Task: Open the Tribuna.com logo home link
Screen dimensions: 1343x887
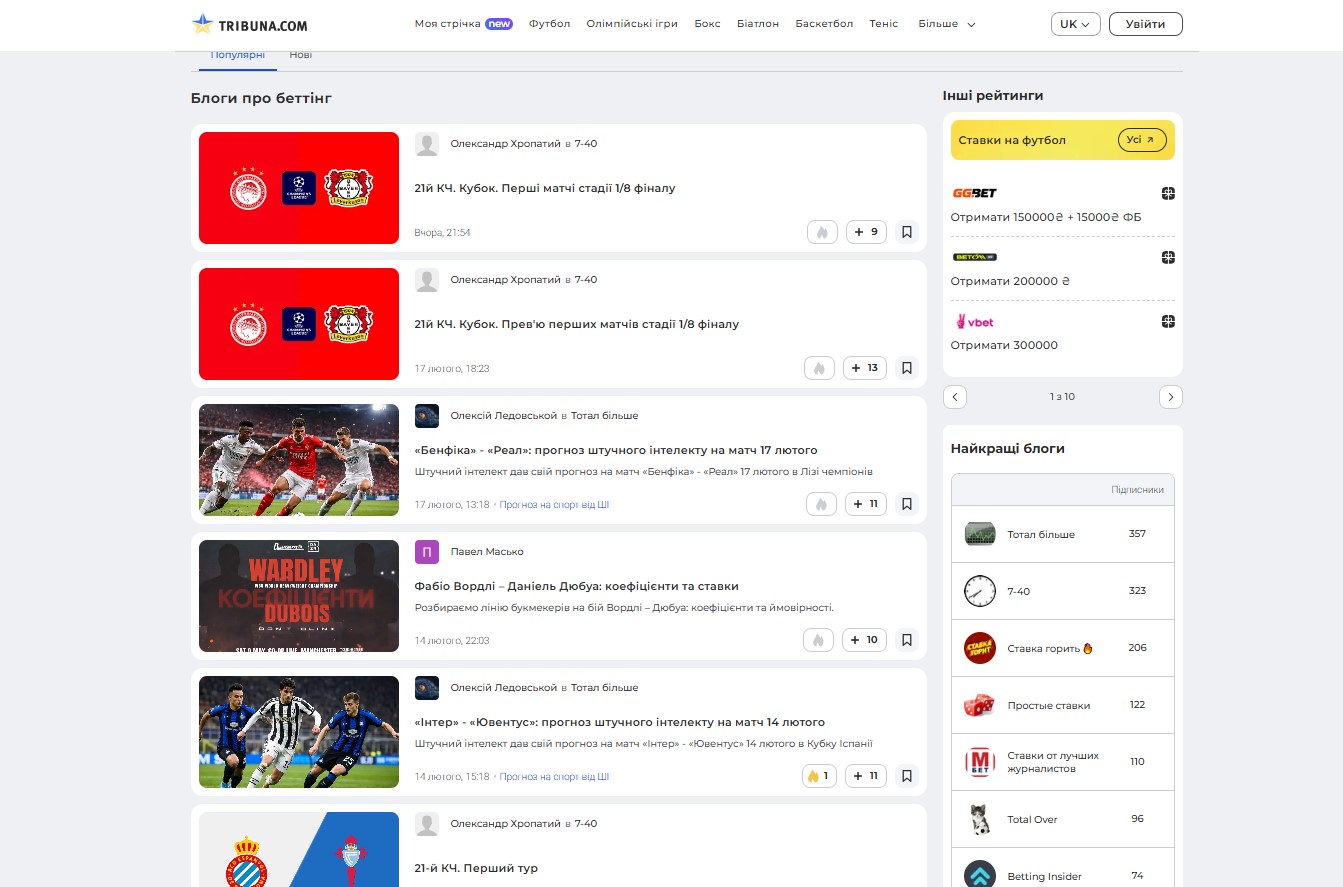Action: [x=249, y=24]
